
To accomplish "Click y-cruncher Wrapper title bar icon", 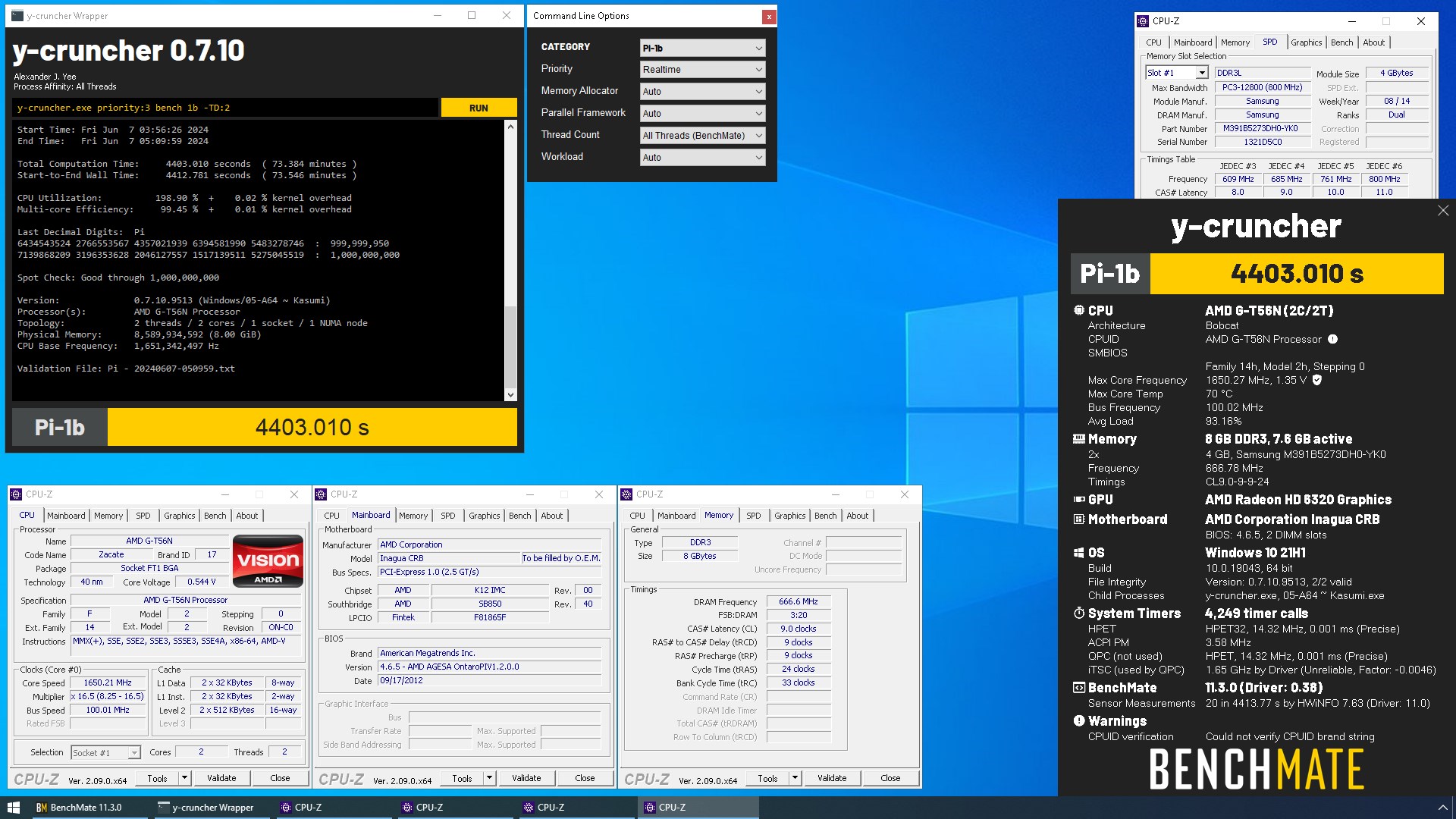I will (17, 15).
